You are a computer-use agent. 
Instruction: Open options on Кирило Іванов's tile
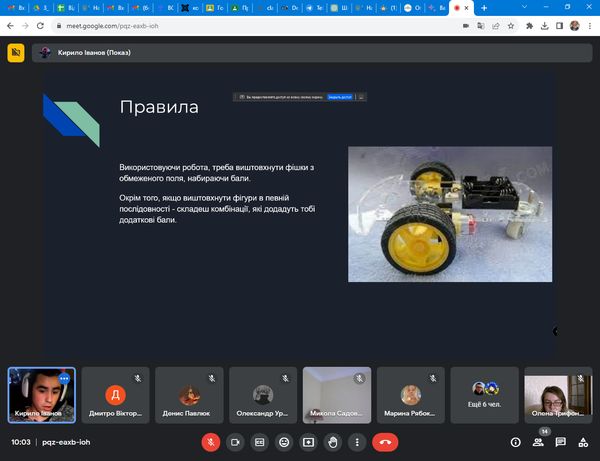point(64,378)
